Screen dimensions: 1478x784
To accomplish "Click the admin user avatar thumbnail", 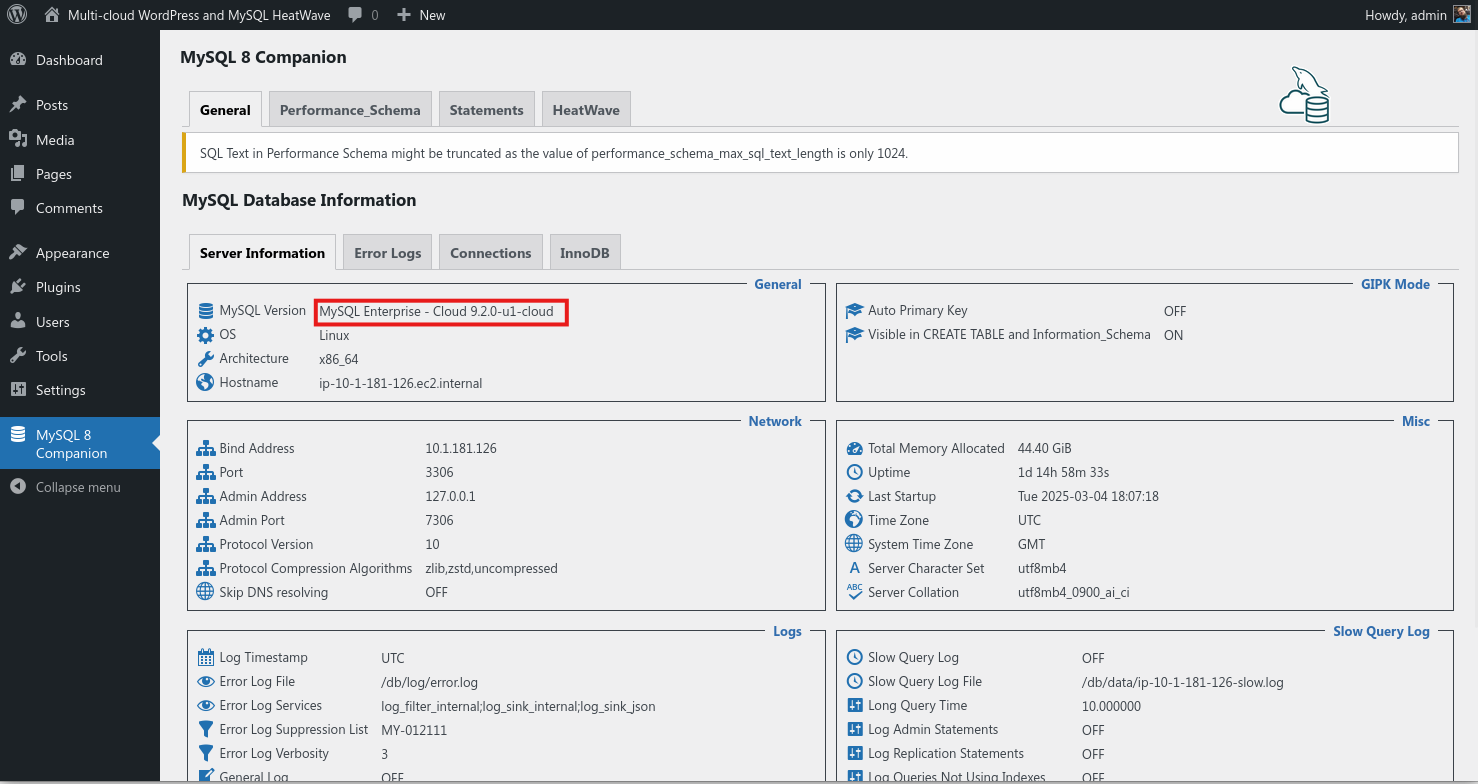I will (1461, 15).
